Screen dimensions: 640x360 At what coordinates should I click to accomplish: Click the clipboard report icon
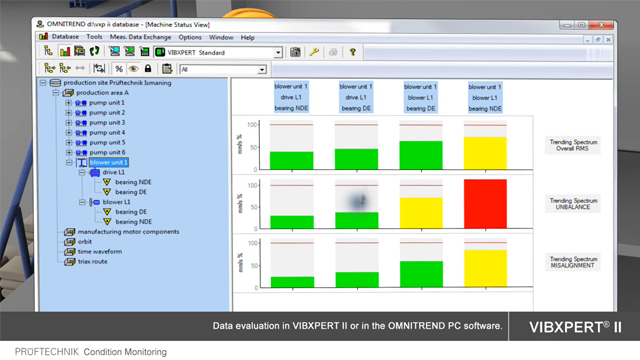(167, 69)
